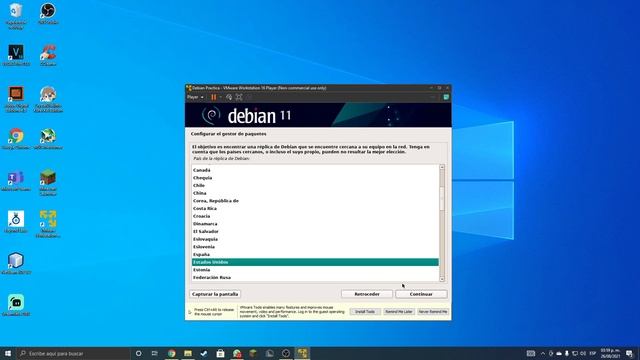Select Federación Rusa in the country list
Screen dimensions: 640x360
click(x=316, y=278)
